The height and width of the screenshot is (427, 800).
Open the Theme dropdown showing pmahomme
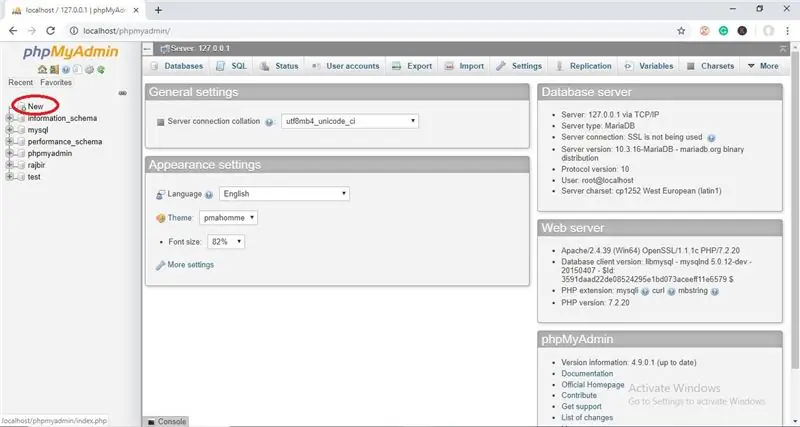pos(229,218)
